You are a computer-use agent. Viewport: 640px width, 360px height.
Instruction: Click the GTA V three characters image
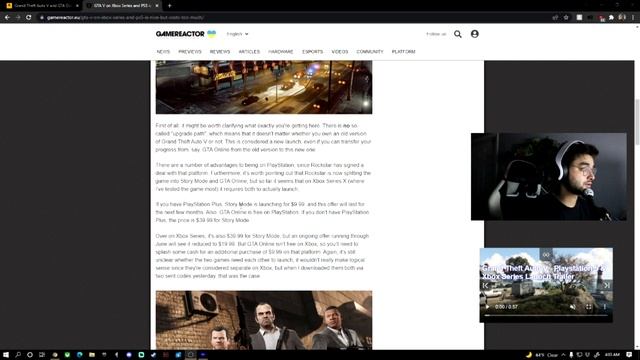click(264, 320)
